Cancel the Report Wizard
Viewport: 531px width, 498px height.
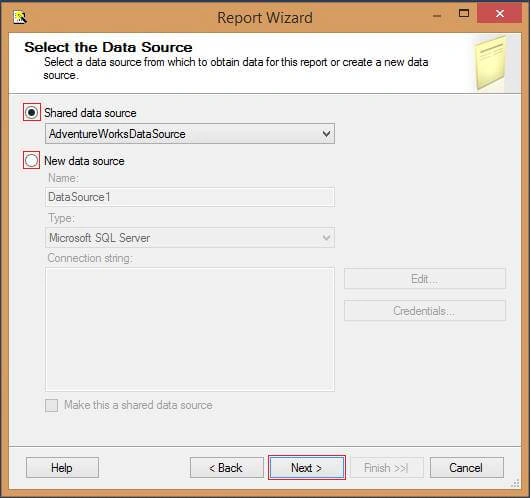(x=467, y=468)
